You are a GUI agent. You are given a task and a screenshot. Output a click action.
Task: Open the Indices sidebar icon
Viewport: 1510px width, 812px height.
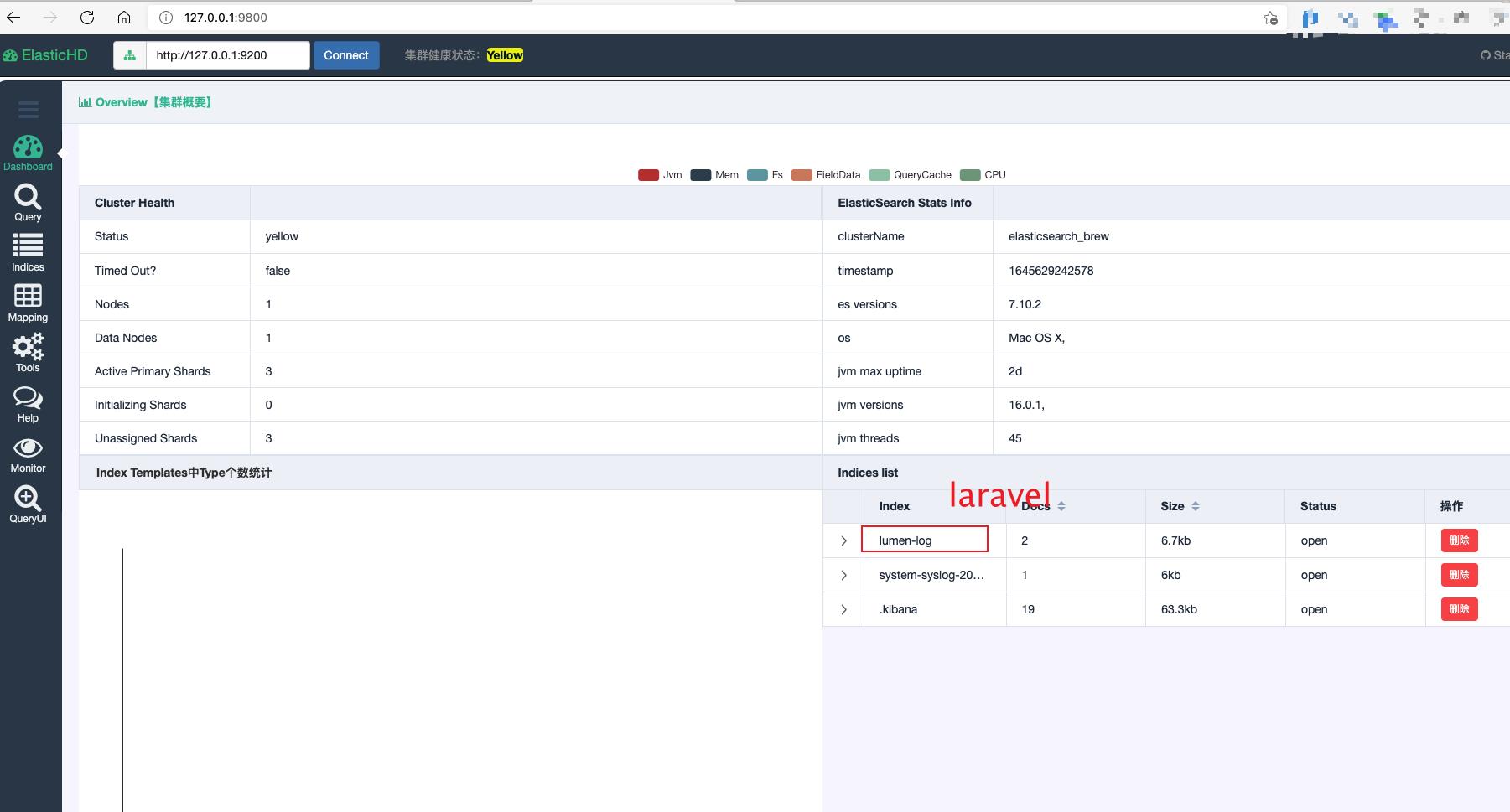(x=28, y=253)
